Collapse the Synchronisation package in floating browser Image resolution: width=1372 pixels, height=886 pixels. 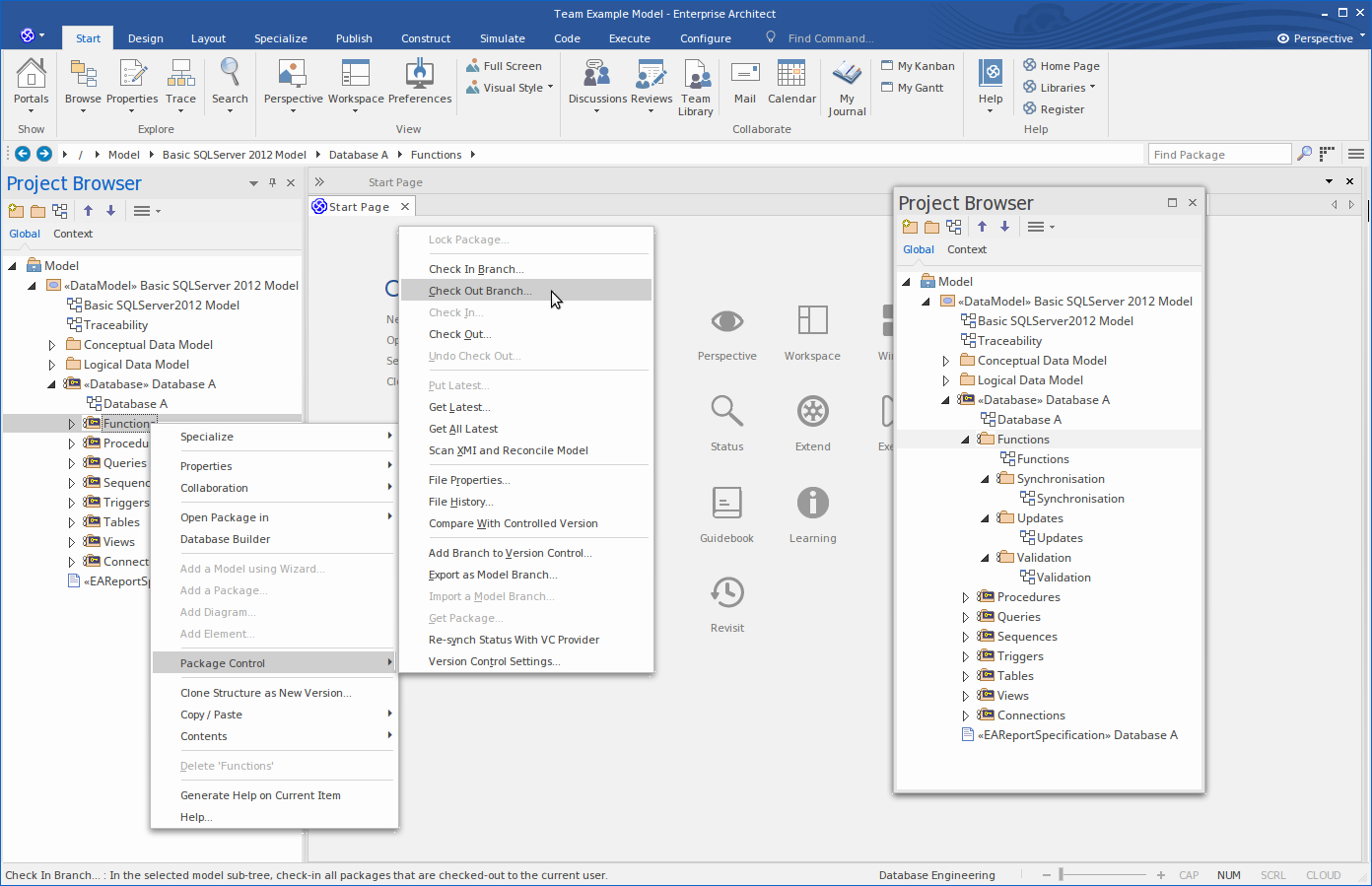(985, 479)
